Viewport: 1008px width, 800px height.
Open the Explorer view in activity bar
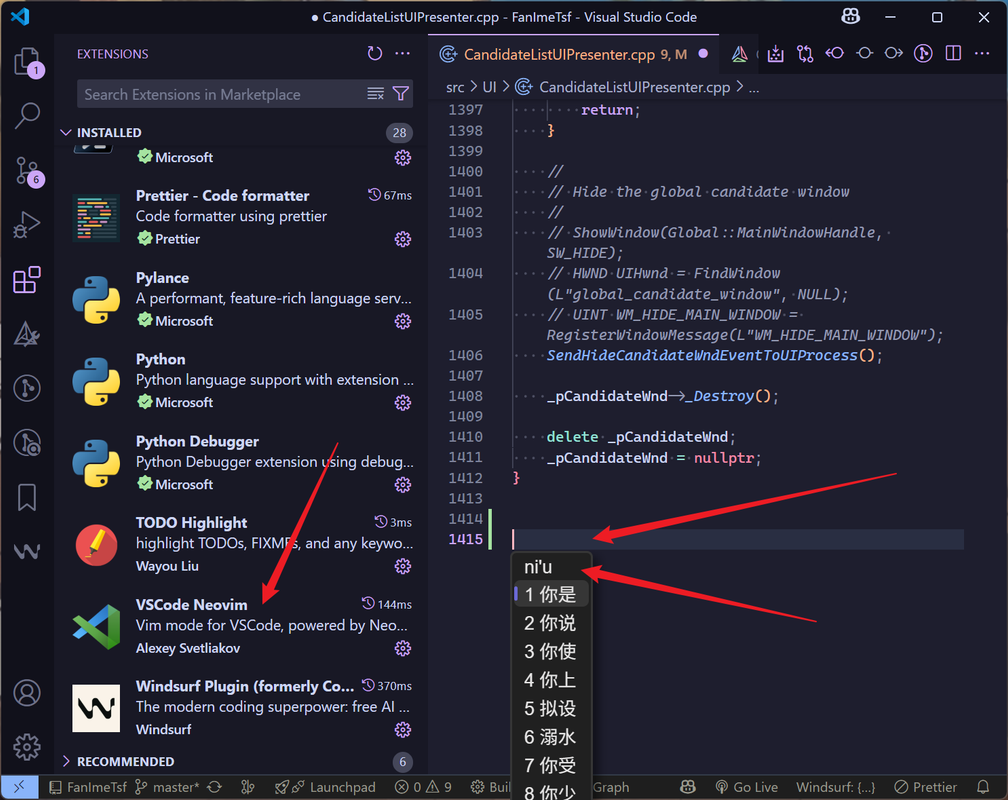point(27,62)
